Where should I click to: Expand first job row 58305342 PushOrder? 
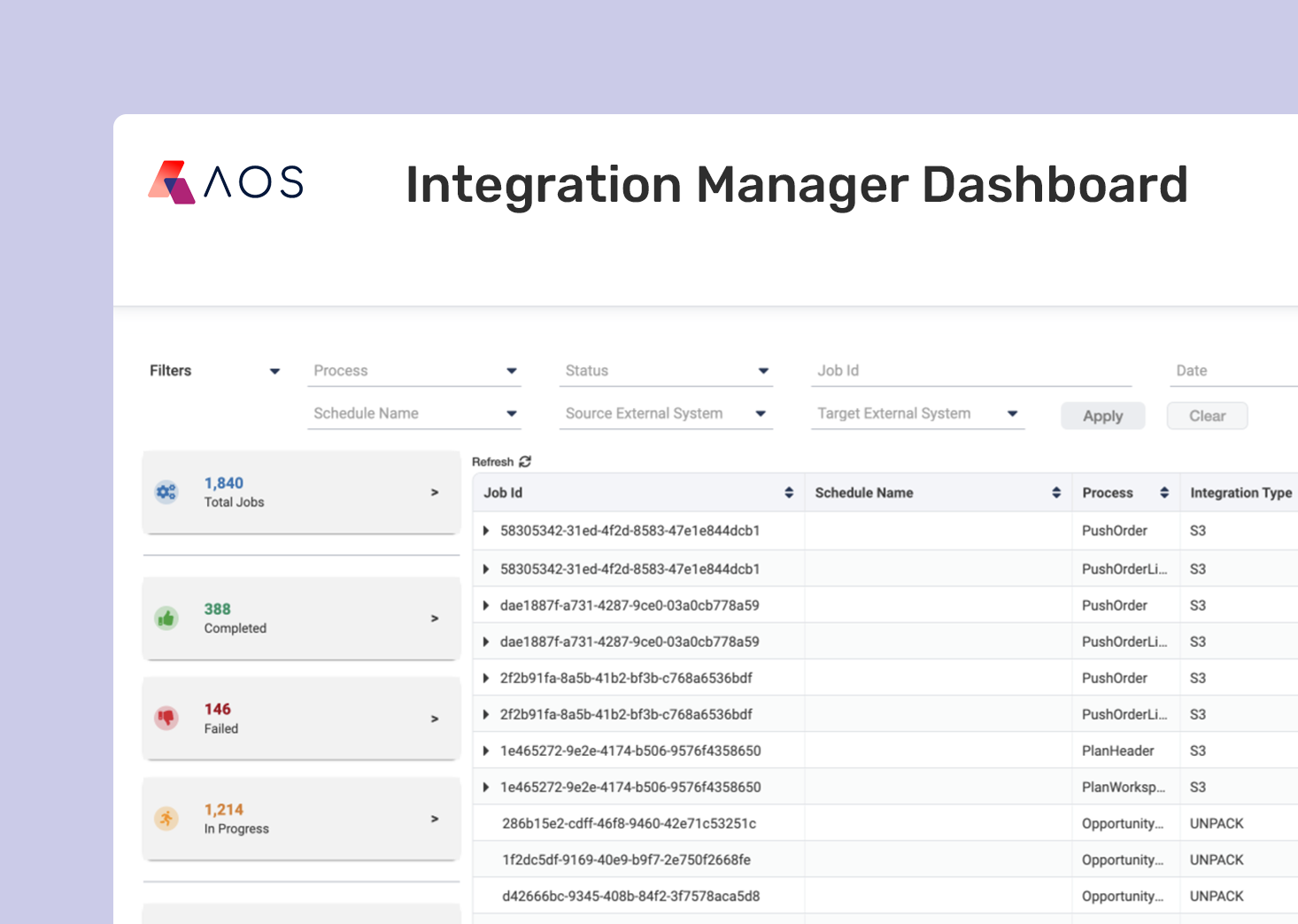pos(486,531)
